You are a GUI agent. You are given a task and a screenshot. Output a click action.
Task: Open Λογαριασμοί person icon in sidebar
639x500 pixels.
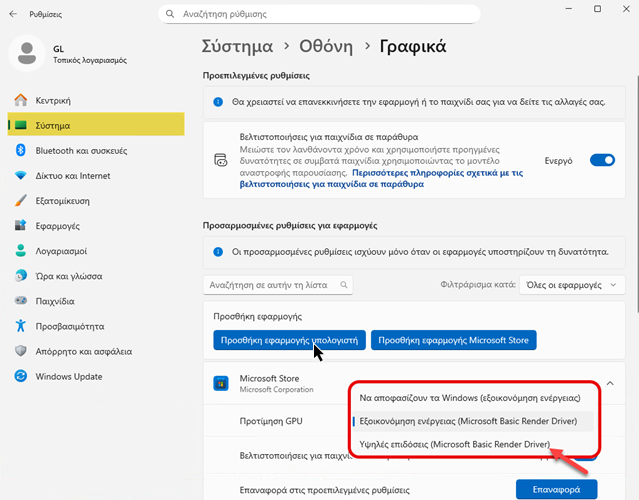[x=20, y=251]
